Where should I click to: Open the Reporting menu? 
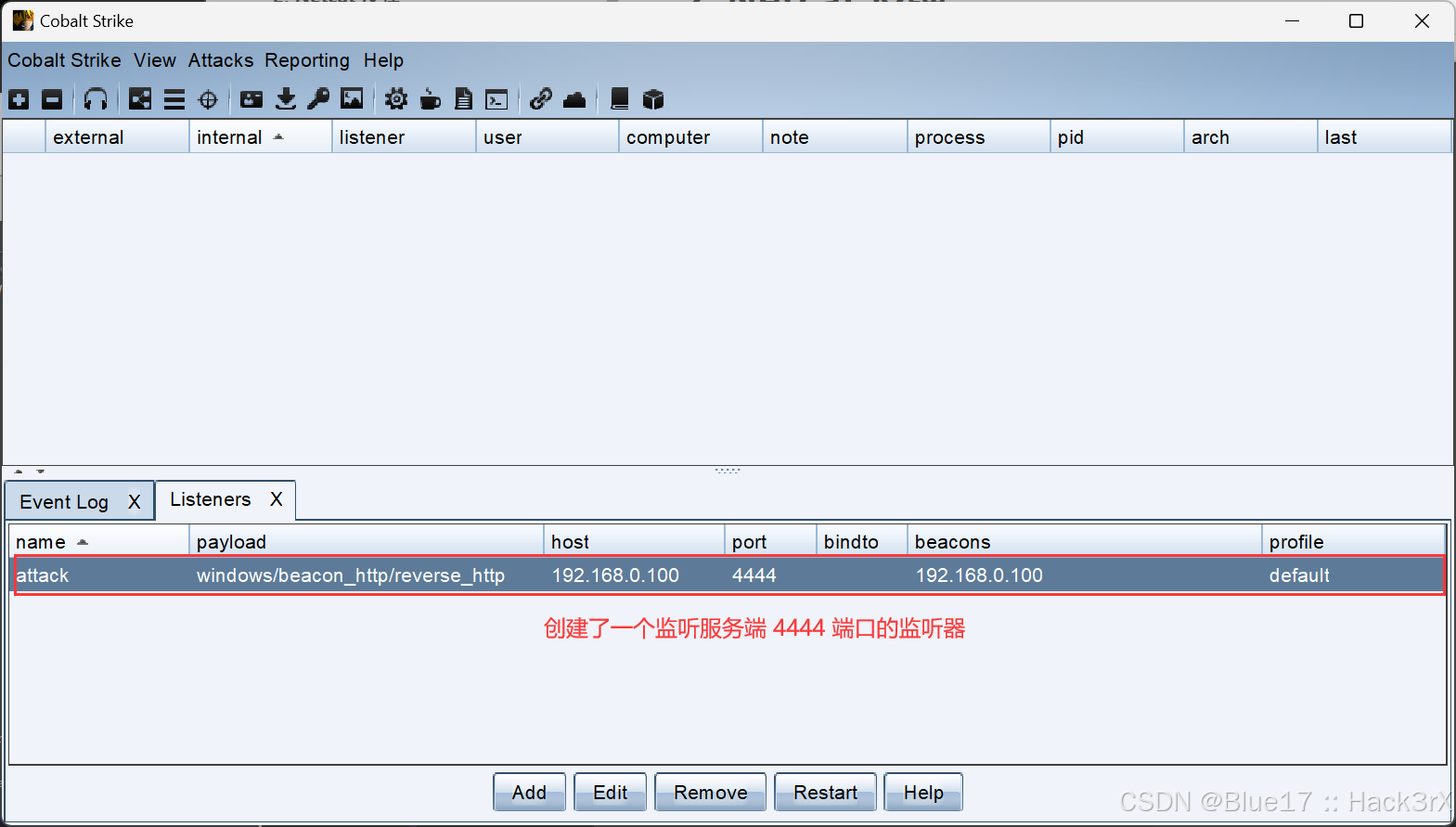(307, 60)
